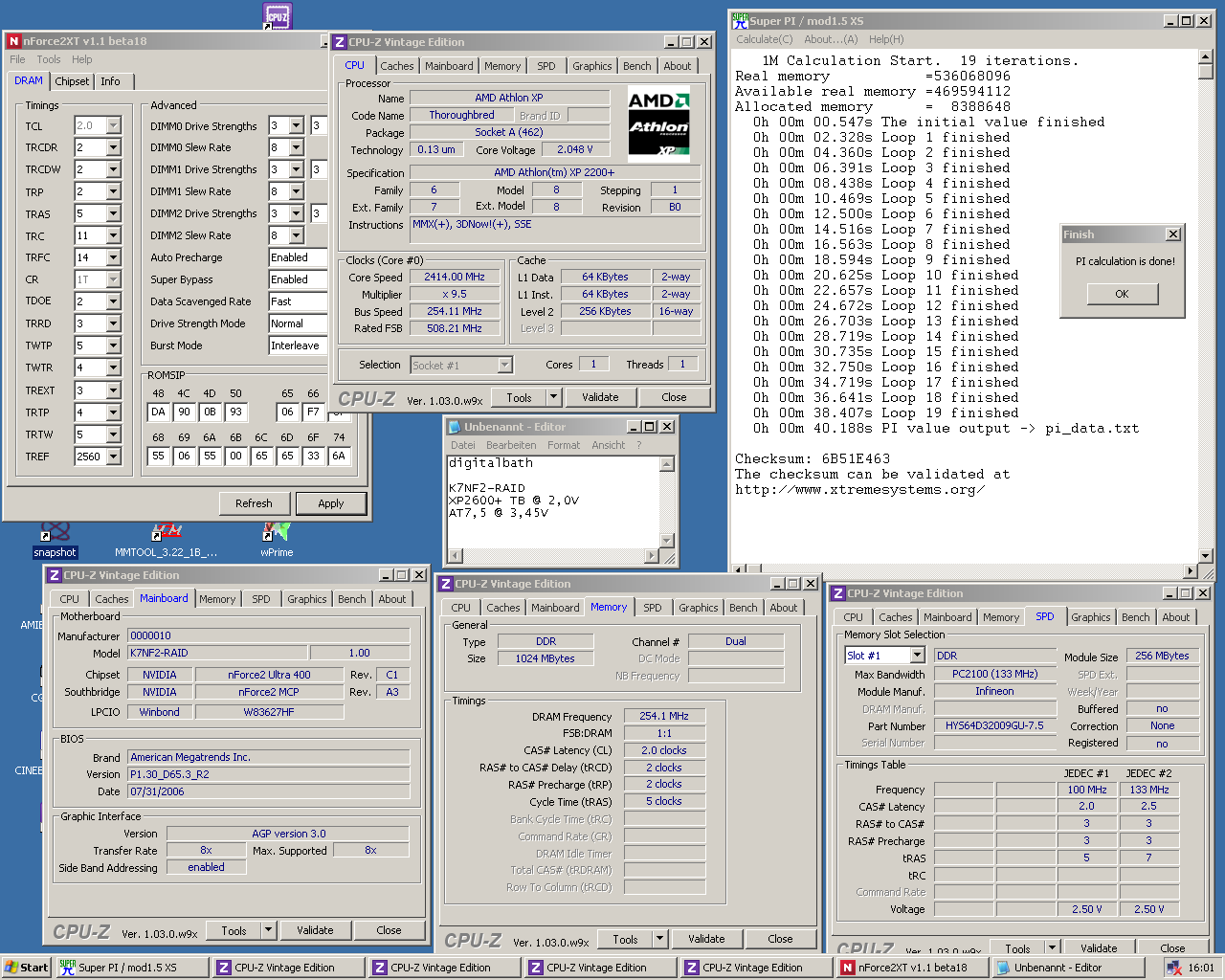Open the Slot #1 memory slot dropdown
Image resolution: width=1225 pixels, height=980 pixels.
pyautogui.click(x=917, y=656)
